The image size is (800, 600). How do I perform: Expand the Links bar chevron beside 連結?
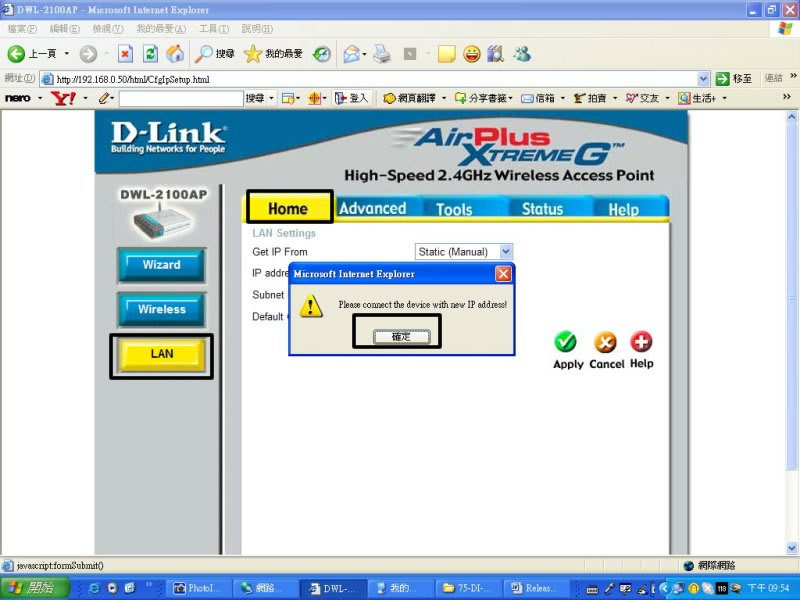click(793, 77)
